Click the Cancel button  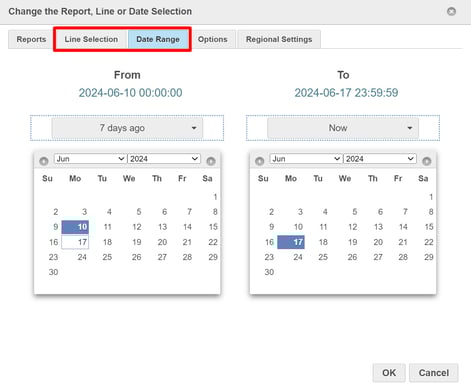[x=434, y=373]
